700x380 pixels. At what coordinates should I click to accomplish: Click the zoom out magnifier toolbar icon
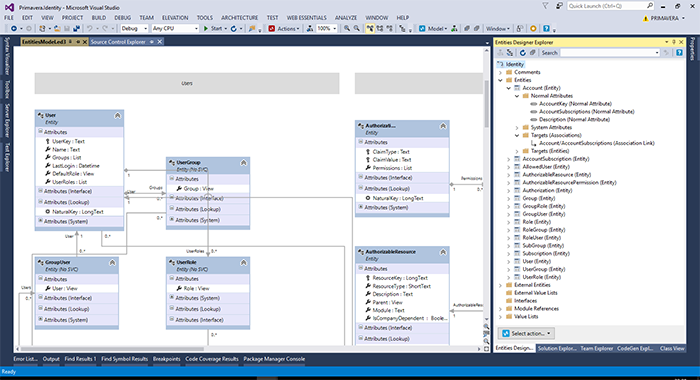[356, 29]
